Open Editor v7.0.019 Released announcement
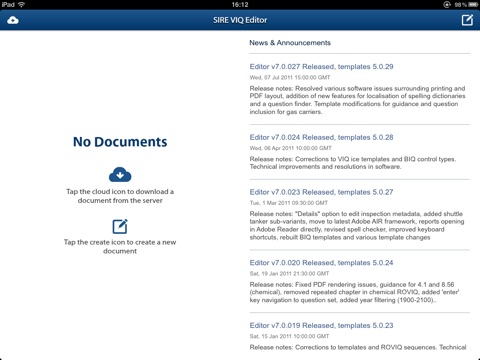The image size is (480, 360). pos(321,325)
